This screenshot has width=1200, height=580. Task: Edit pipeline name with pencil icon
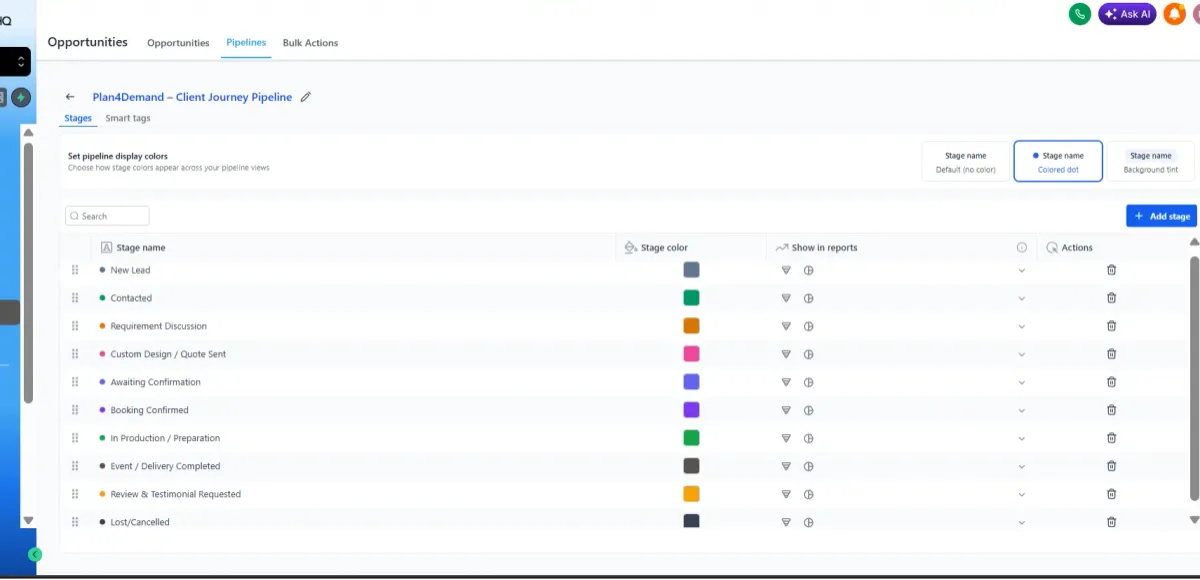(306, 97)
